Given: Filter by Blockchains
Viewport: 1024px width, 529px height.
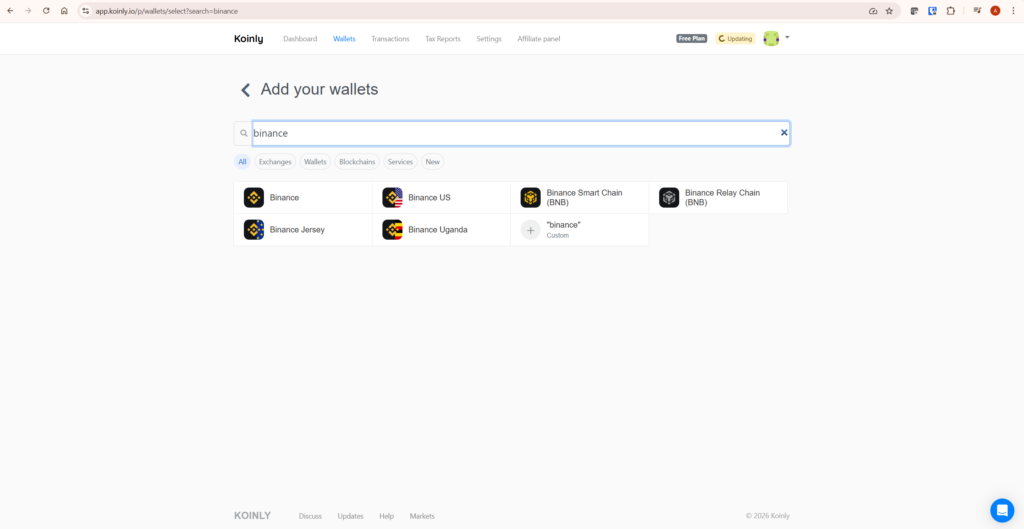Looking at the screenshot, I should [357, 161].
